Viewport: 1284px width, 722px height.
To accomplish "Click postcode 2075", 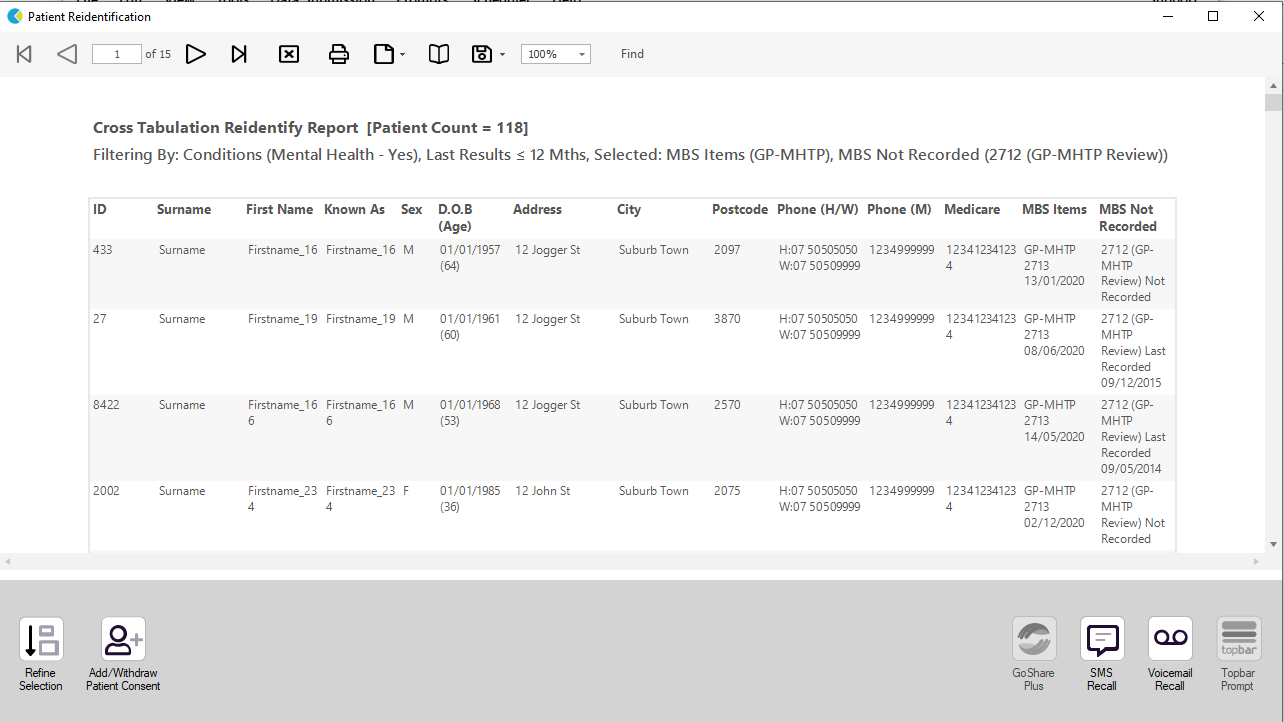I will click(x=727, y=491).
